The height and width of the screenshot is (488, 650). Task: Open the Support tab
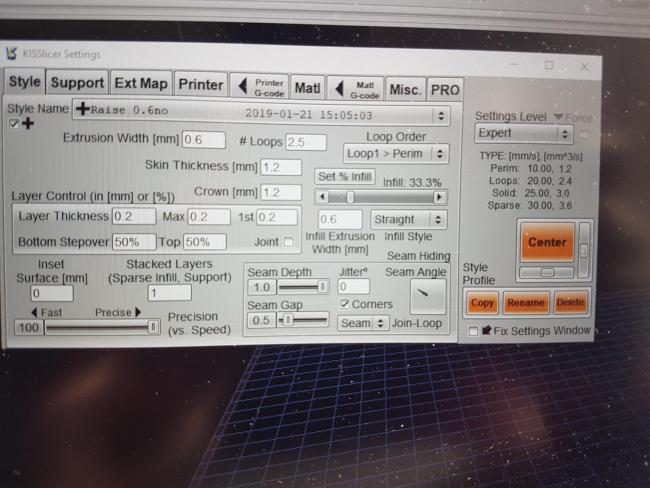[77, 83]
